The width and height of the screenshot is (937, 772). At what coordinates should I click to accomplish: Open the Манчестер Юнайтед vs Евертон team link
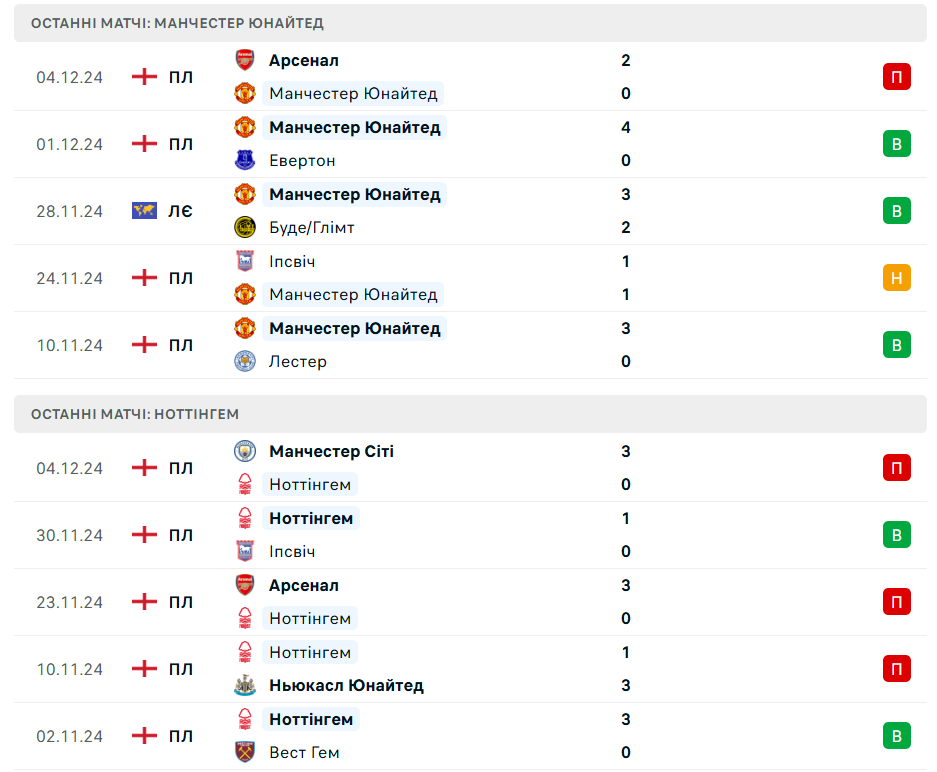[x=354, y=127]
